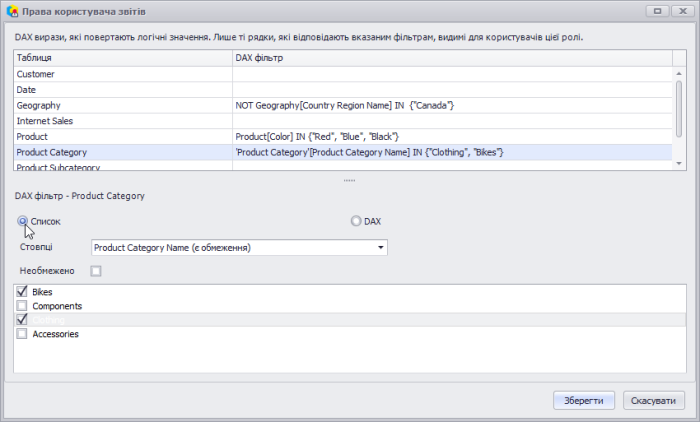The height and width of the screenshot is (422, 700).
Task: Click the Internet Sales table row
Action: [122, 121]
